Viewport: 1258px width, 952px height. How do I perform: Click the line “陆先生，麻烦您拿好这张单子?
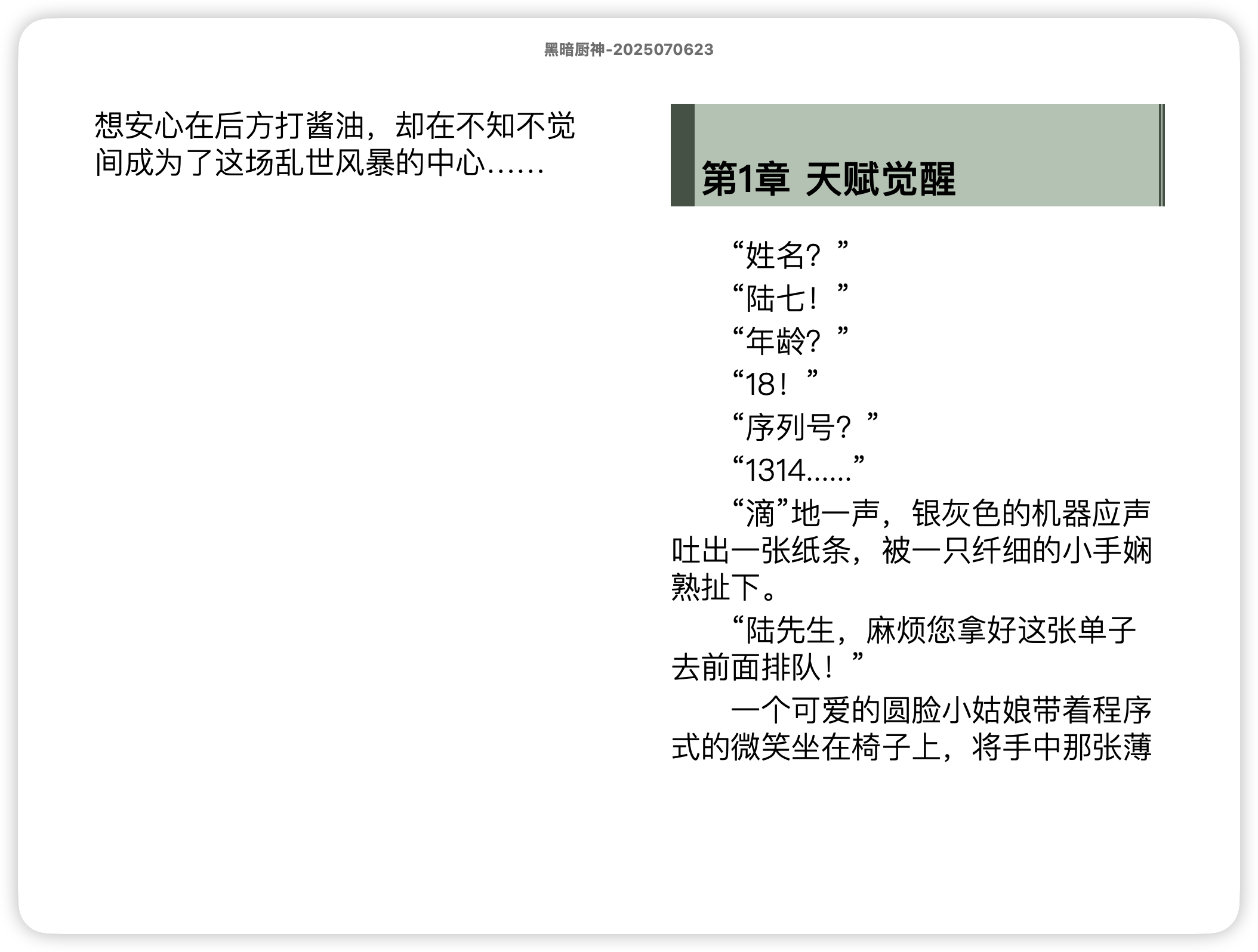(934, 630)
